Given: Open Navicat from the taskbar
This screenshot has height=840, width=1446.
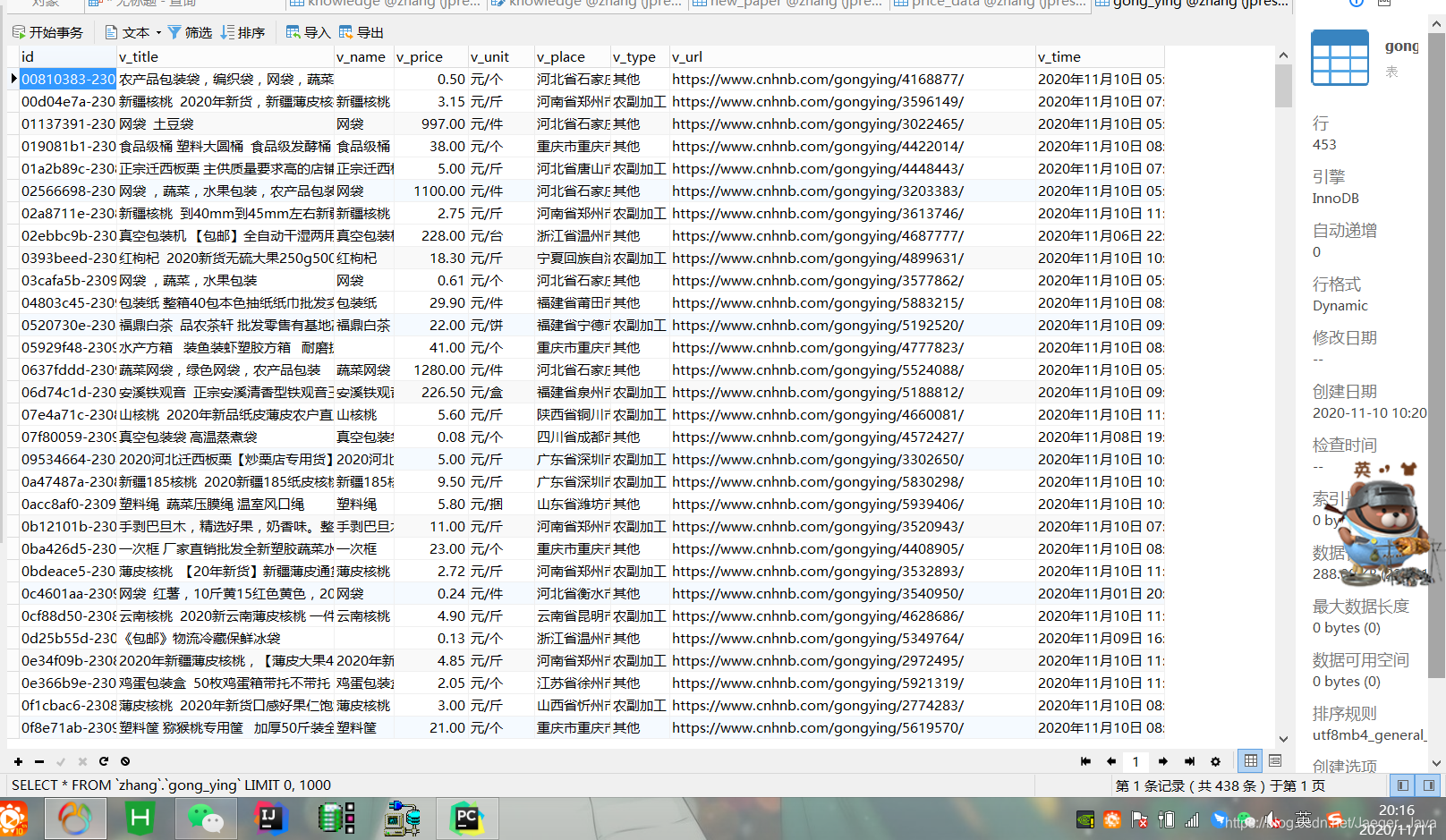Looking at the screenshot, I should (x=74, y=818).
